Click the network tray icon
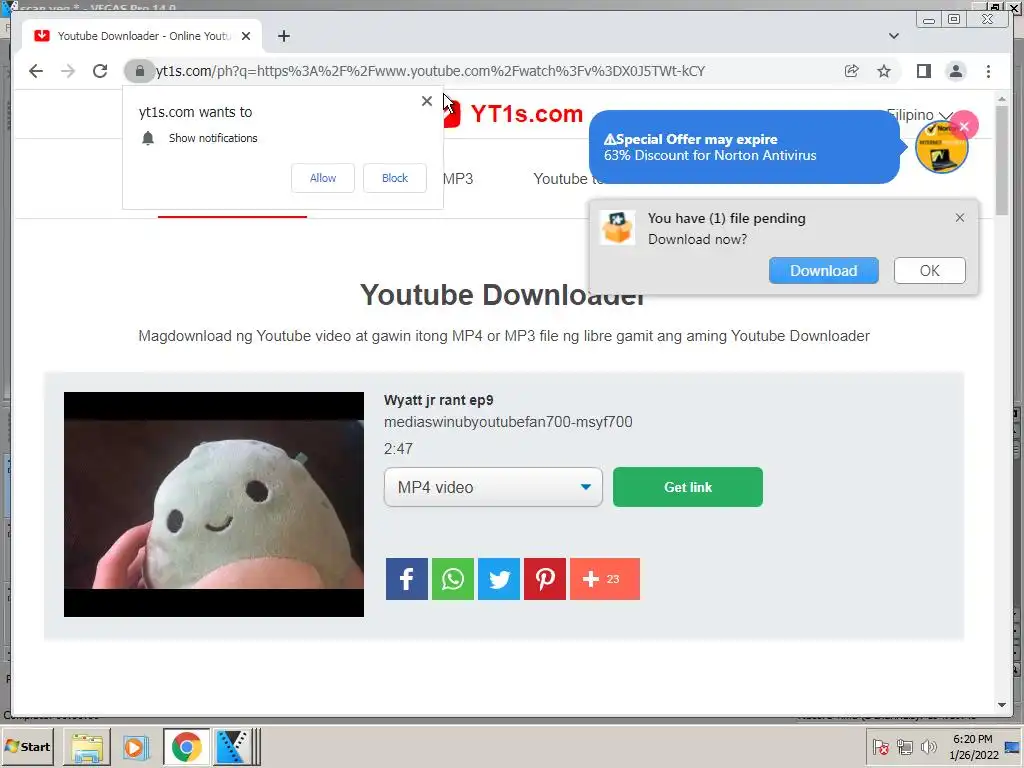The image size is (1024, 768). (904, 747)
